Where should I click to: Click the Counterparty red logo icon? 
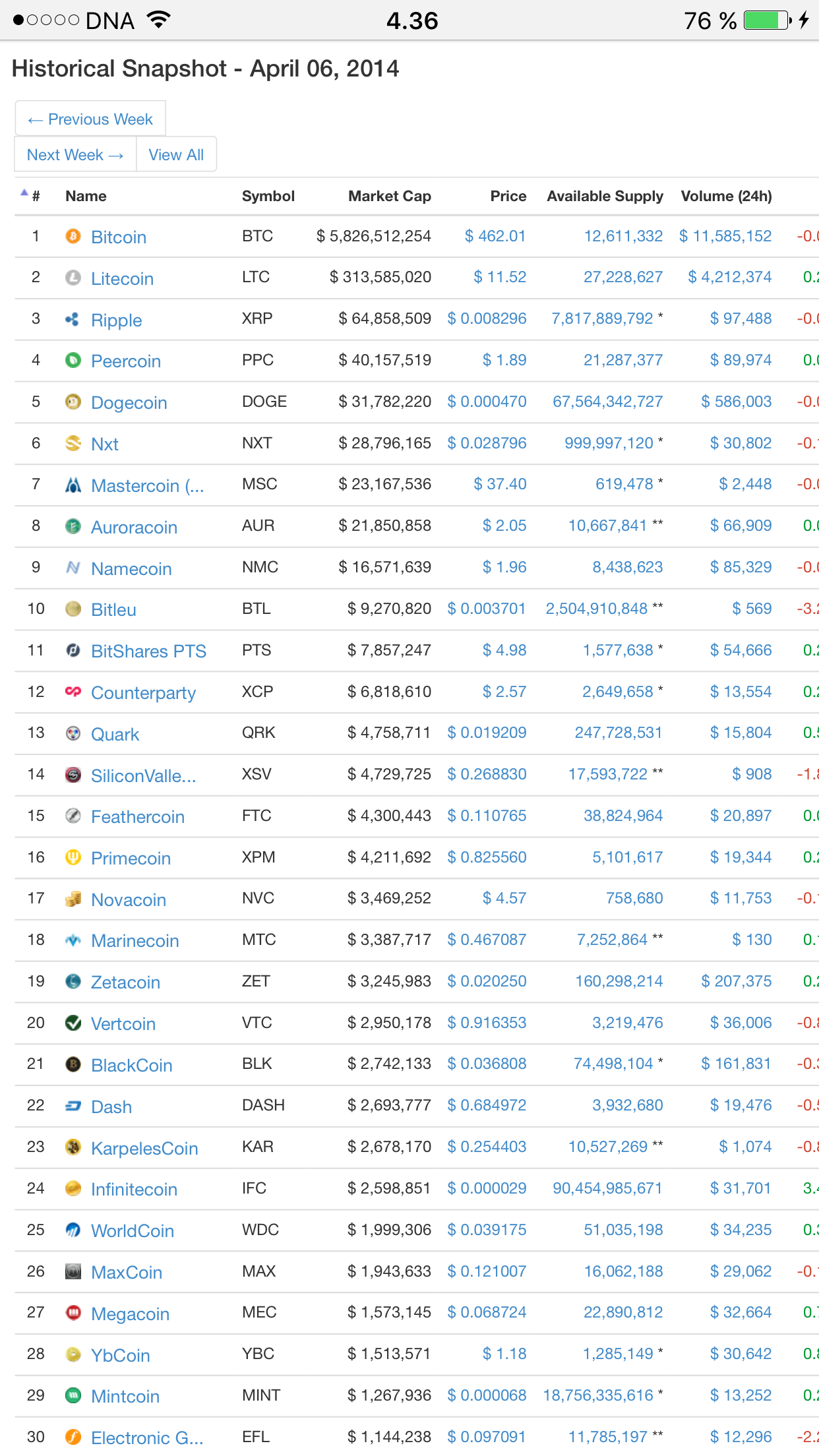[x=73, y=692]
